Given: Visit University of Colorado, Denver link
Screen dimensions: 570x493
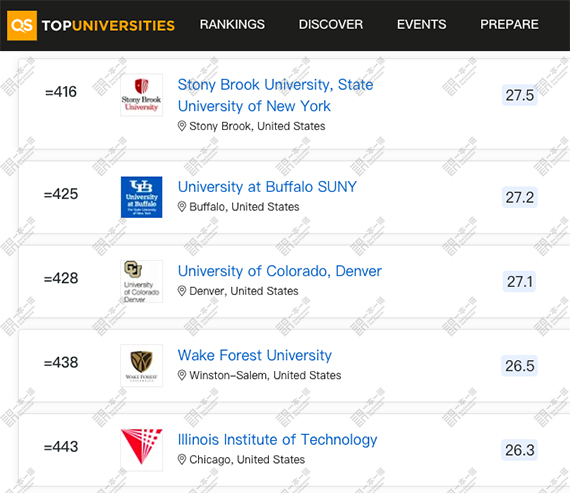Looking at the screenshot, I should pyautogui.click(x=280, y=271).
